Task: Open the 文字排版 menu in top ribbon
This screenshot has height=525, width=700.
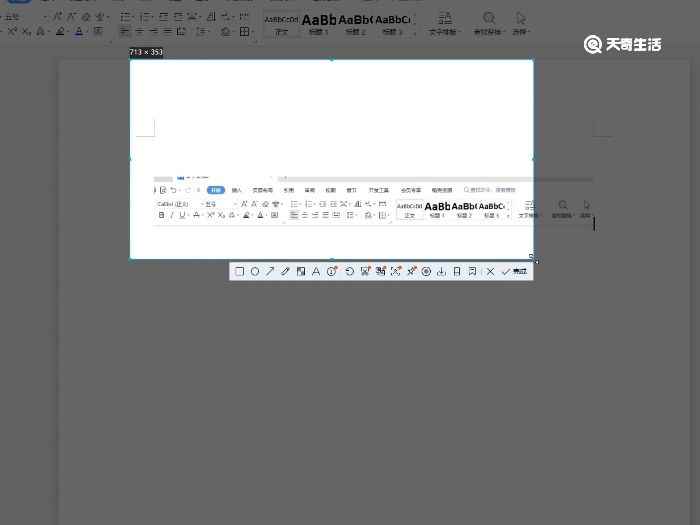Action: tap(444, 24)
